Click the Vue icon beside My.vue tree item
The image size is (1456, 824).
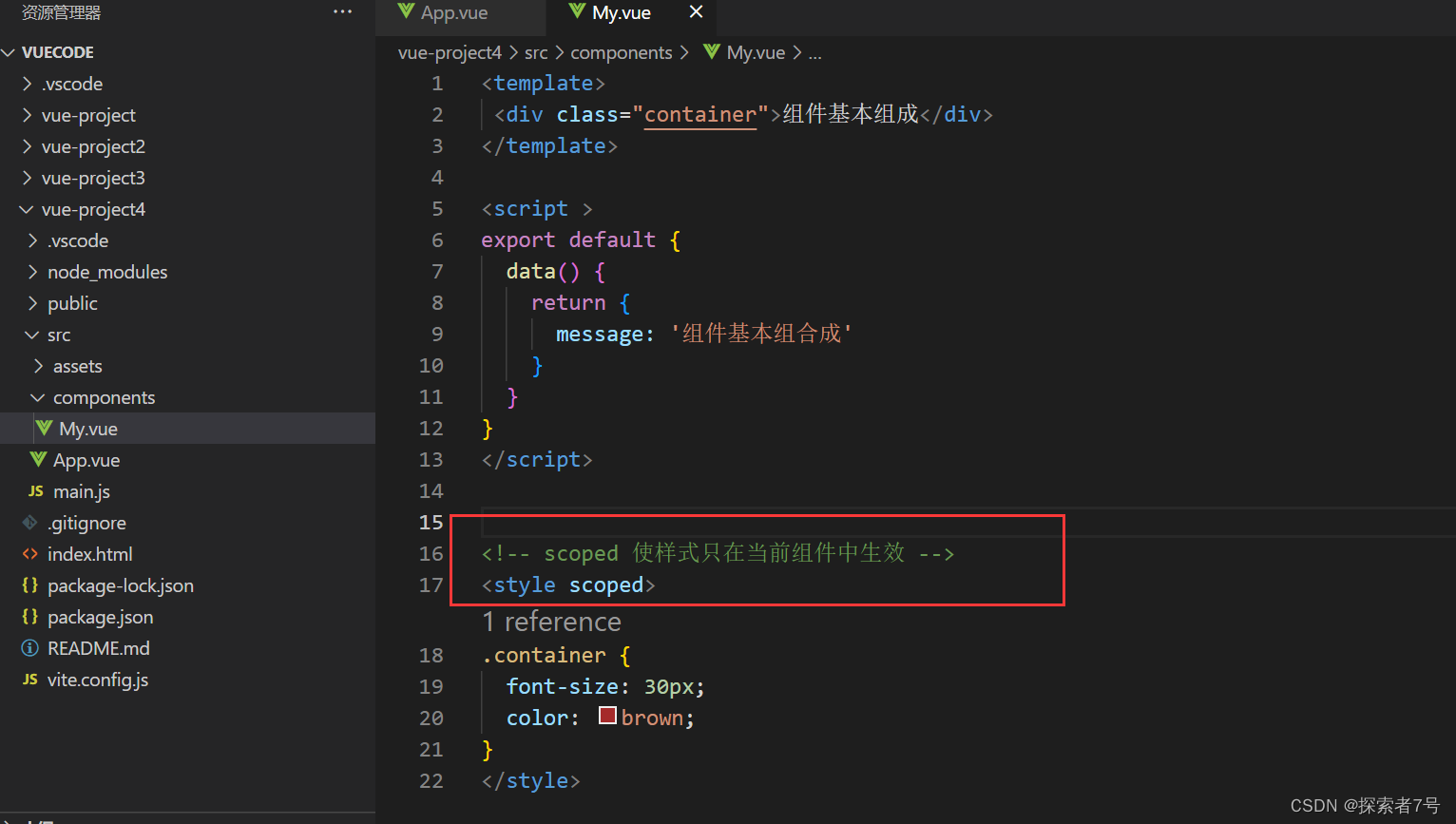(44, 428)
